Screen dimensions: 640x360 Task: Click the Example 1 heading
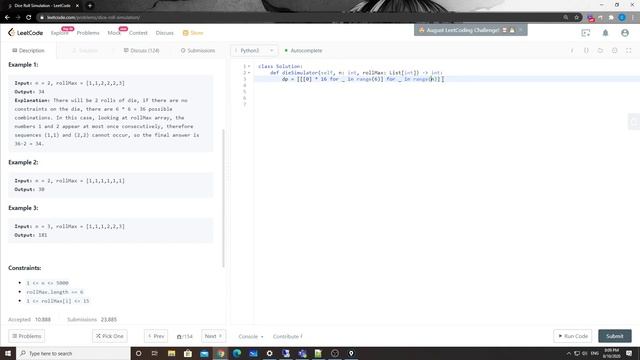[23, 64]
